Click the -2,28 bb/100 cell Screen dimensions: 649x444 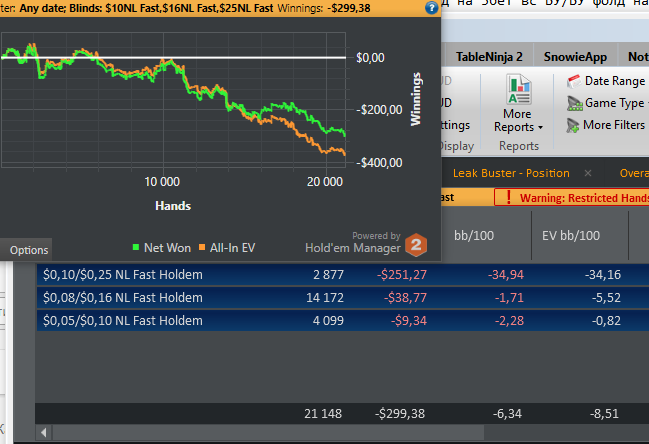[509, 321]
